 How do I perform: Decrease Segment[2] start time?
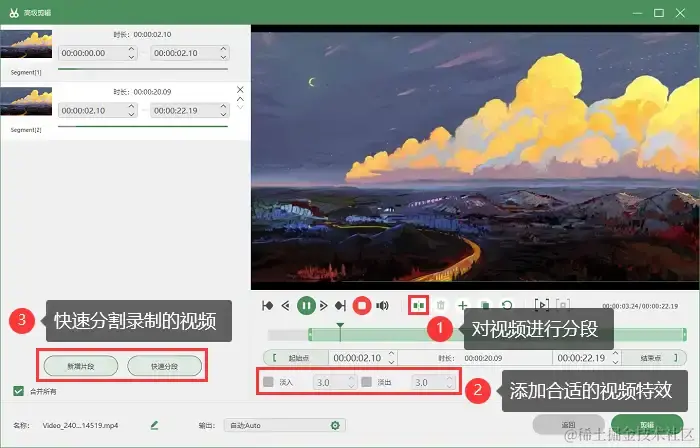[131, 115]
